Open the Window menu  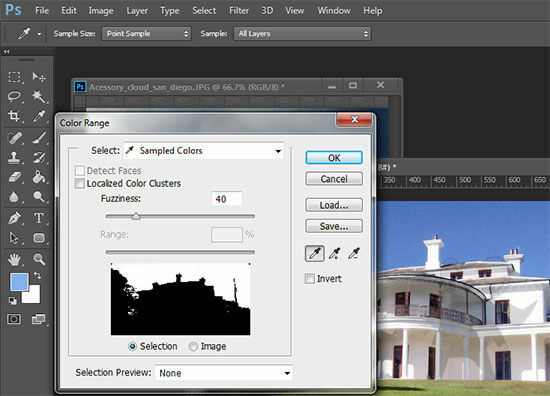click(x=334, y=11)
